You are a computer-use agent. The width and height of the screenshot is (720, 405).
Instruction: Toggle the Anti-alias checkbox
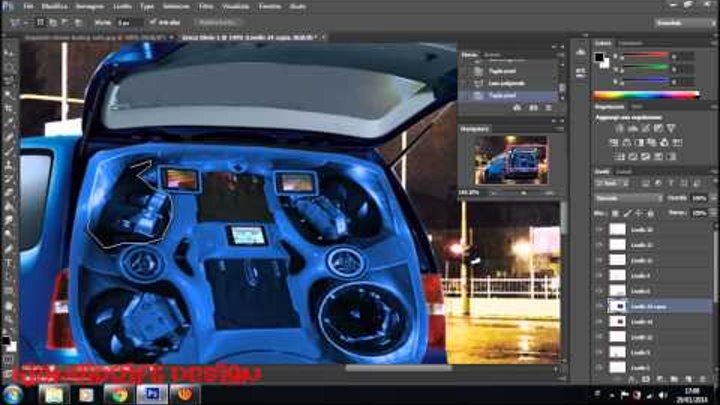(152, 22)
